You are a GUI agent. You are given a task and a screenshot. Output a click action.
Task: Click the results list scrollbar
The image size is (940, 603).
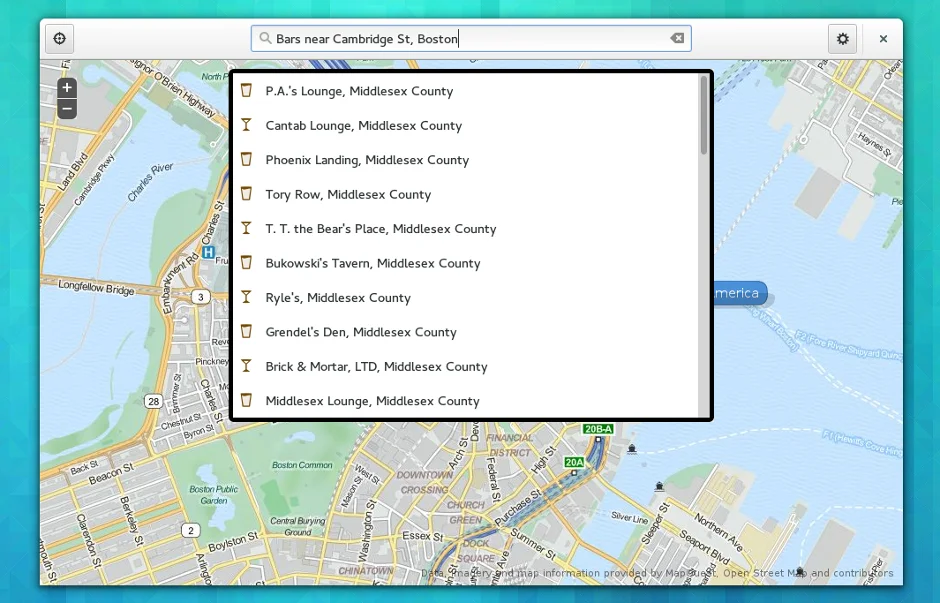click(704, 115)
